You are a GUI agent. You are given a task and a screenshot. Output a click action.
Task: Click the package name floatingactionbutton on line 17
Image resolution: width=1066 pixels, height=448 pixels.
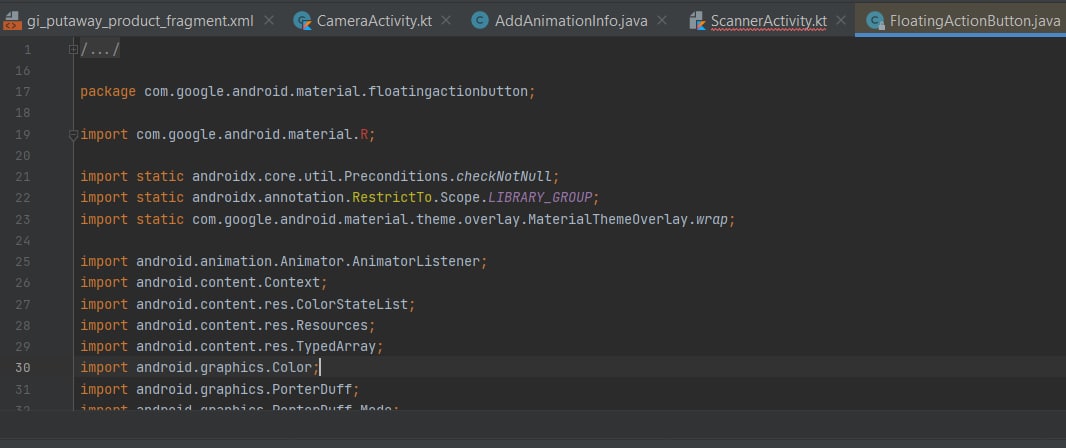447,92
